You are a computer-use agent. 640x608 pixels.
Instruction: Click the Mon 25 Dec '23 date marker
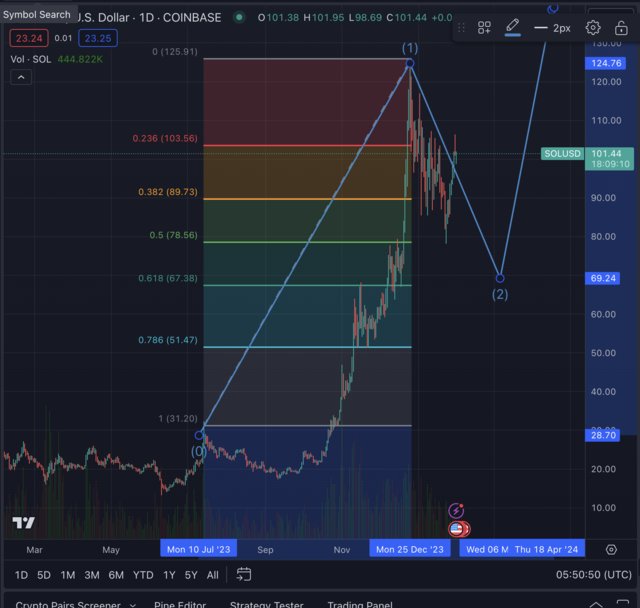[x=409, y=549]
